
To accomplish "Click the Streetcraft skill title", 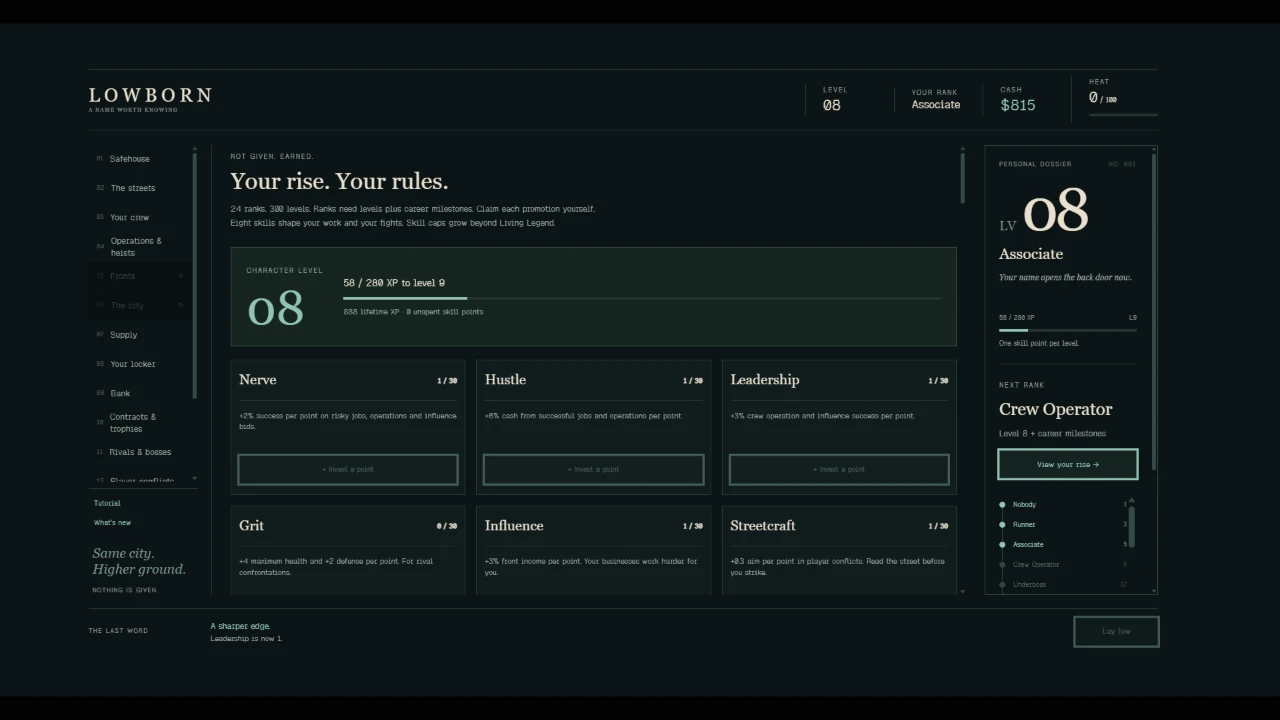I will (763, 526).
